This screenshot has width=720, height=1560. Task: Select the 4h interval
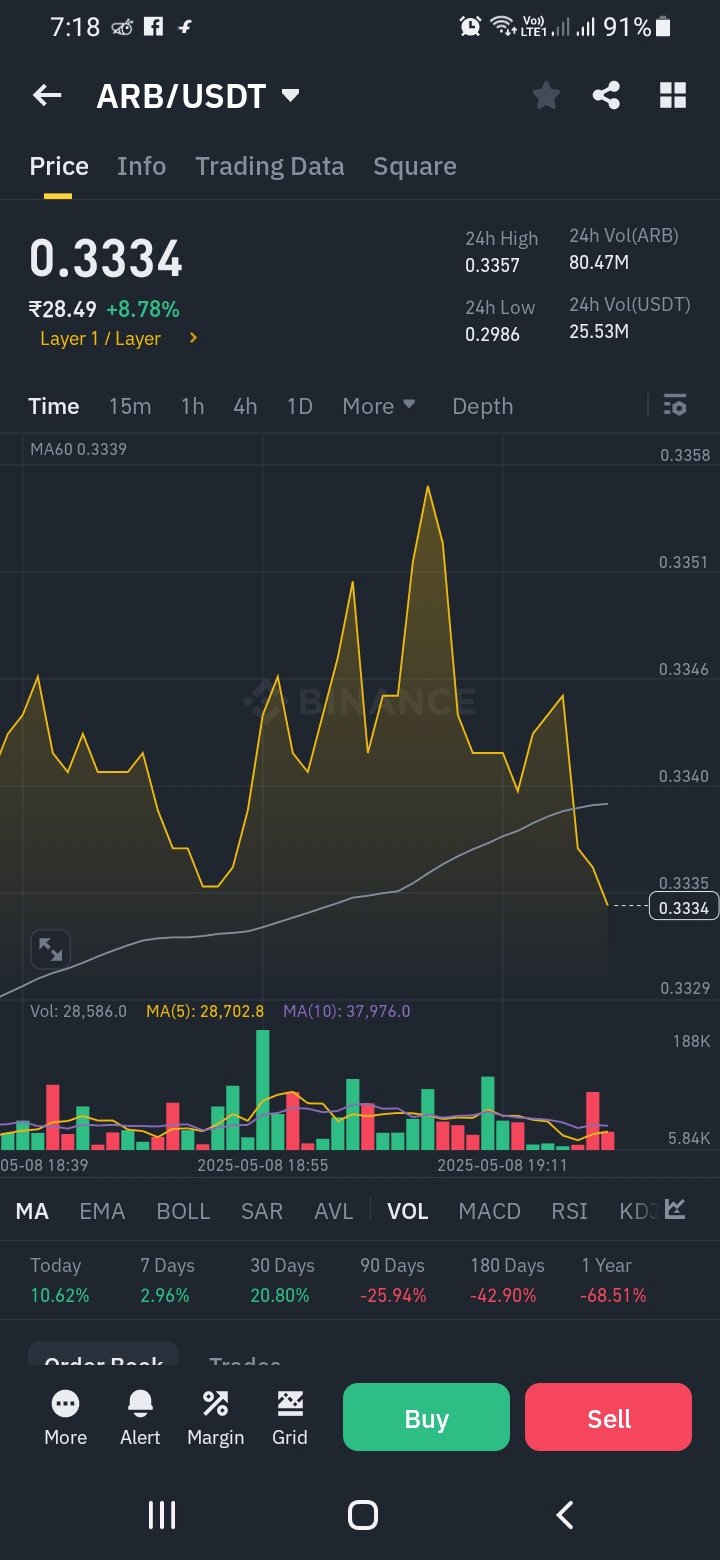(245, 406)
